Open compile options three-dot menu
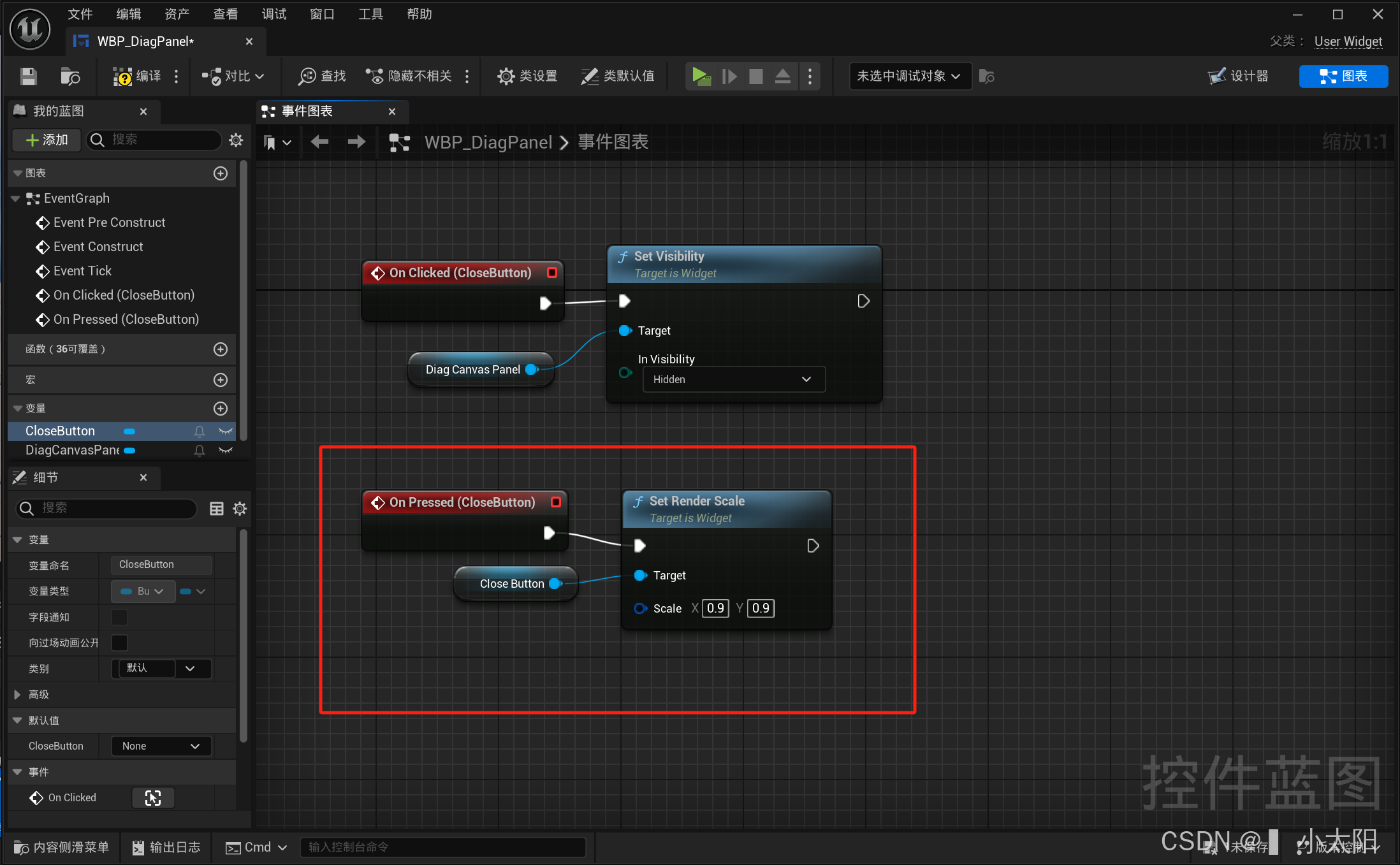Screen dimensions: 1400x865 coord(177,76)
